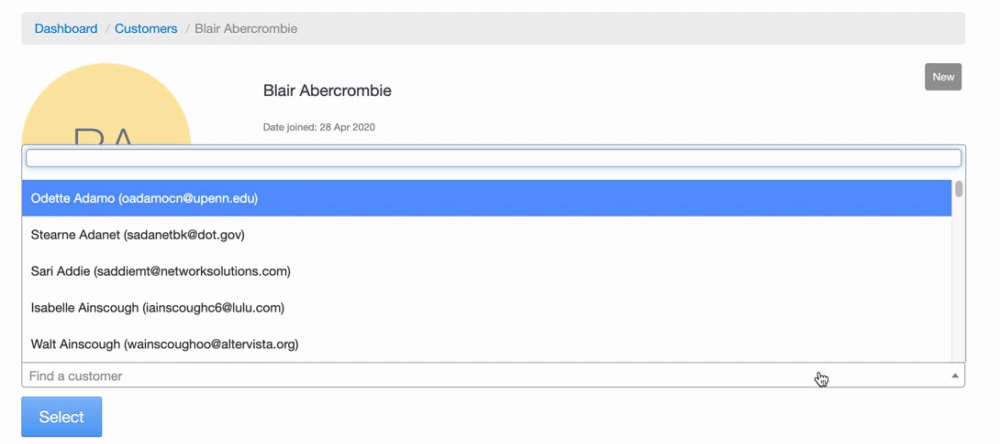Click the Blair Abercrombie name heading

[327, 91]
